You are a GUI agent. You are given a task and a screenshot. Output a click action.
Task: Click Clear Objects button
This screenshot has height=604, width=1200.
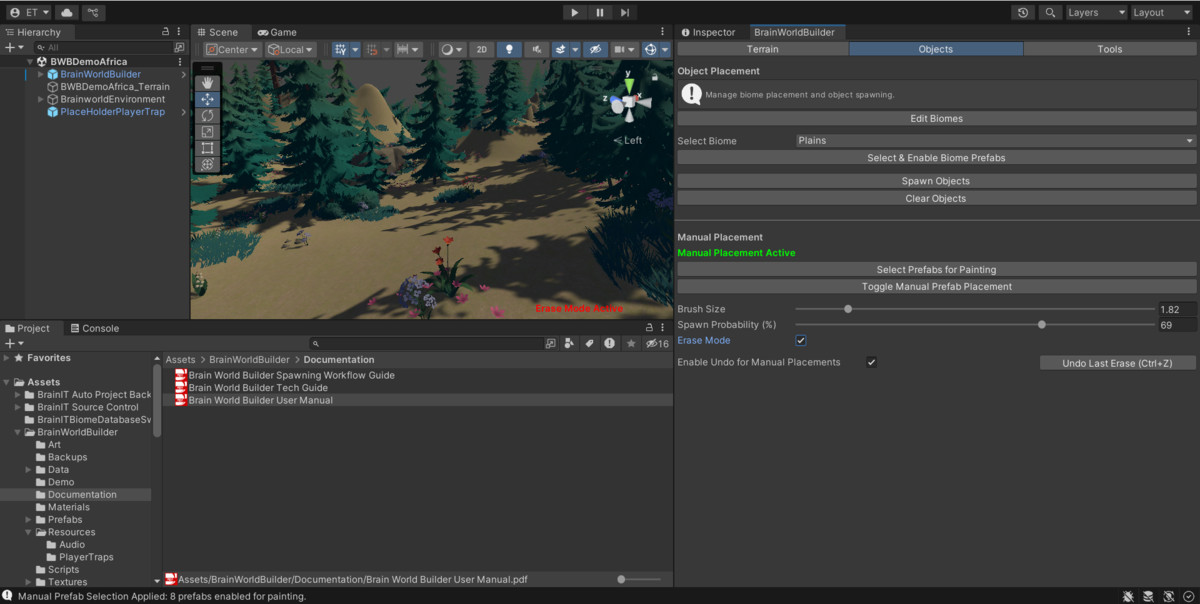click(936, 198)
